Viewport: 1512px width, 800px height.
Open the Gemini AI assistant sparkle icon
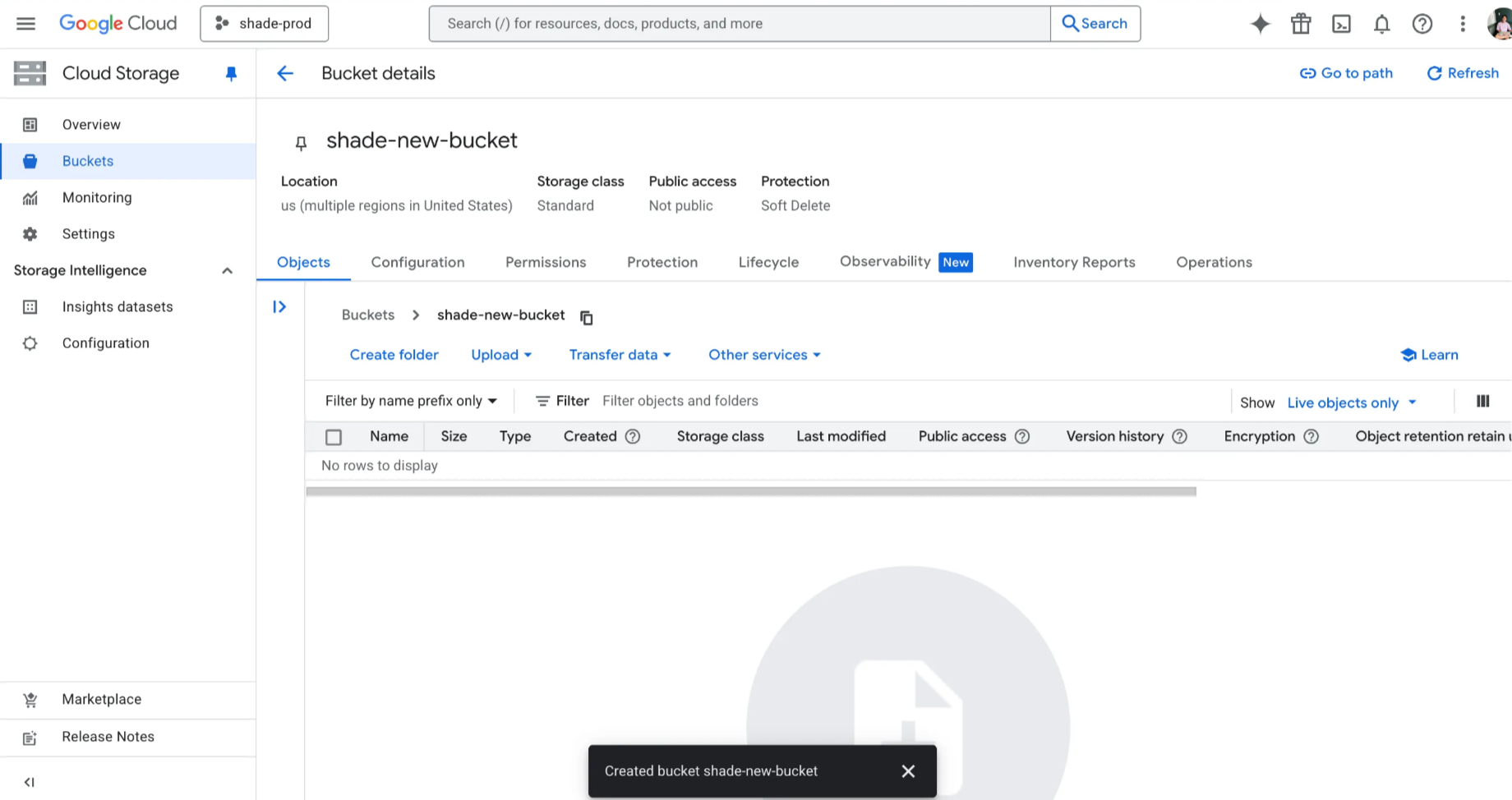point(1260,24)
